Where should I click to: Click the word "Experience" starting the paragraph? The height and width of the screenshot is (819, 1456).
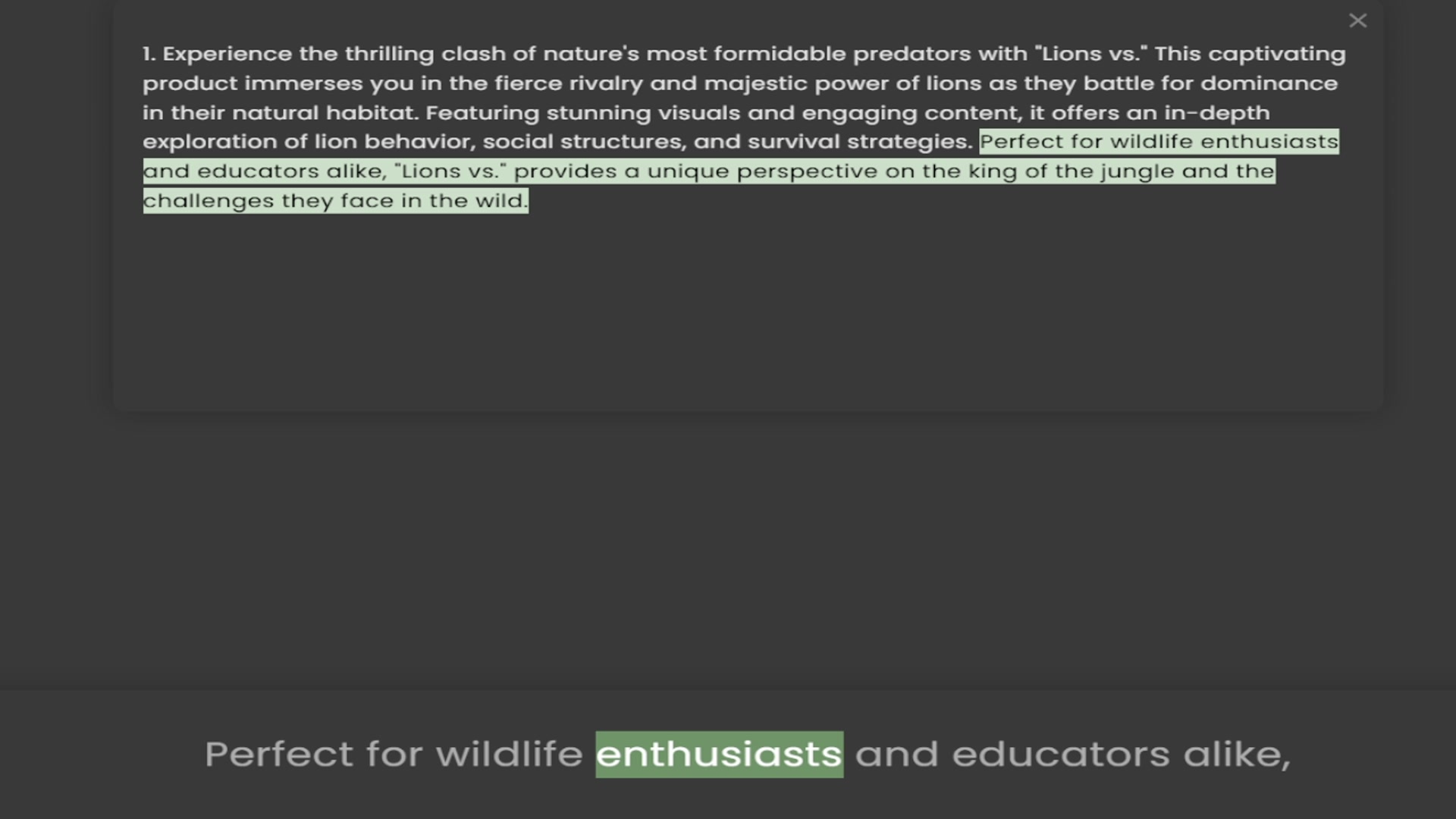[227, 55]
